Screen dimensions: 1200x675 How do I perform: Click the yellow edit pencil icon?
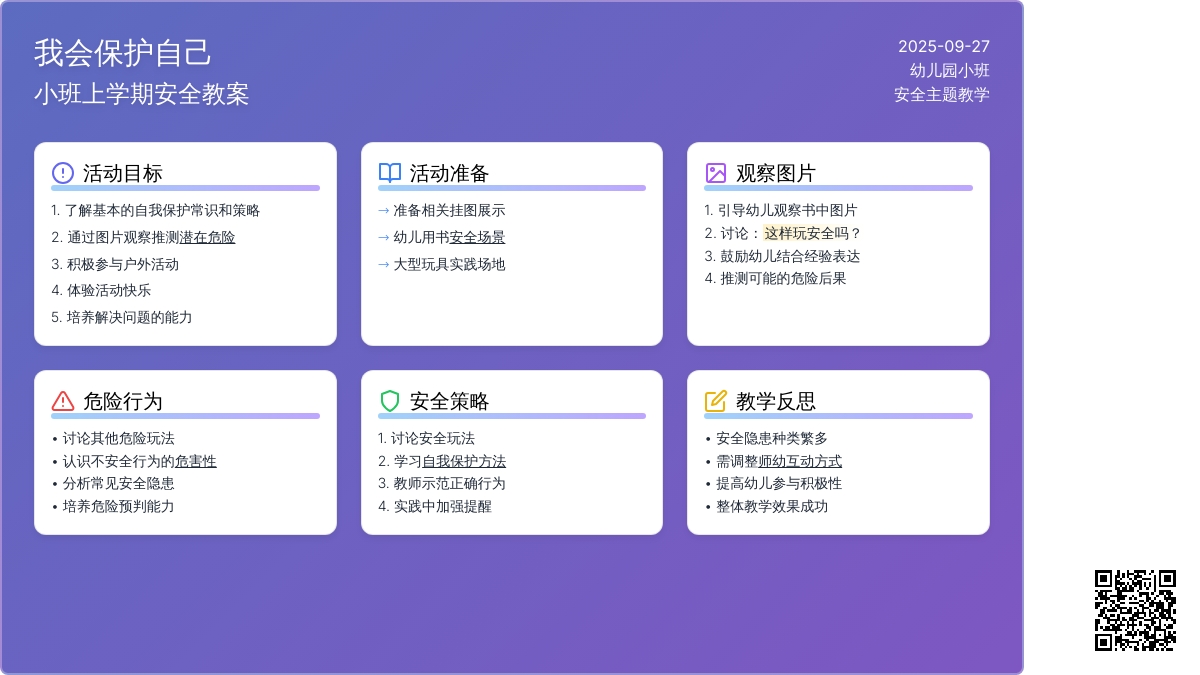(716, 401)
